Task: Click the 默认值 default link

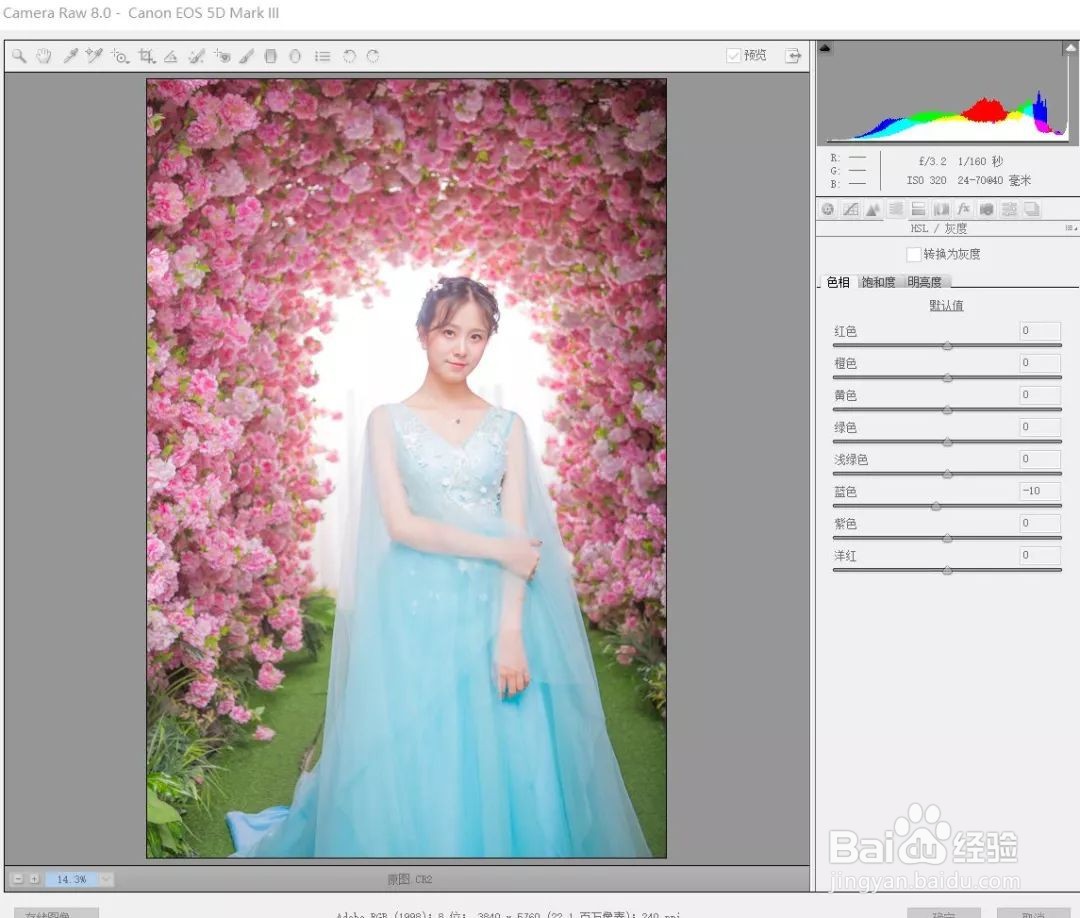Action: coord(946,305)
